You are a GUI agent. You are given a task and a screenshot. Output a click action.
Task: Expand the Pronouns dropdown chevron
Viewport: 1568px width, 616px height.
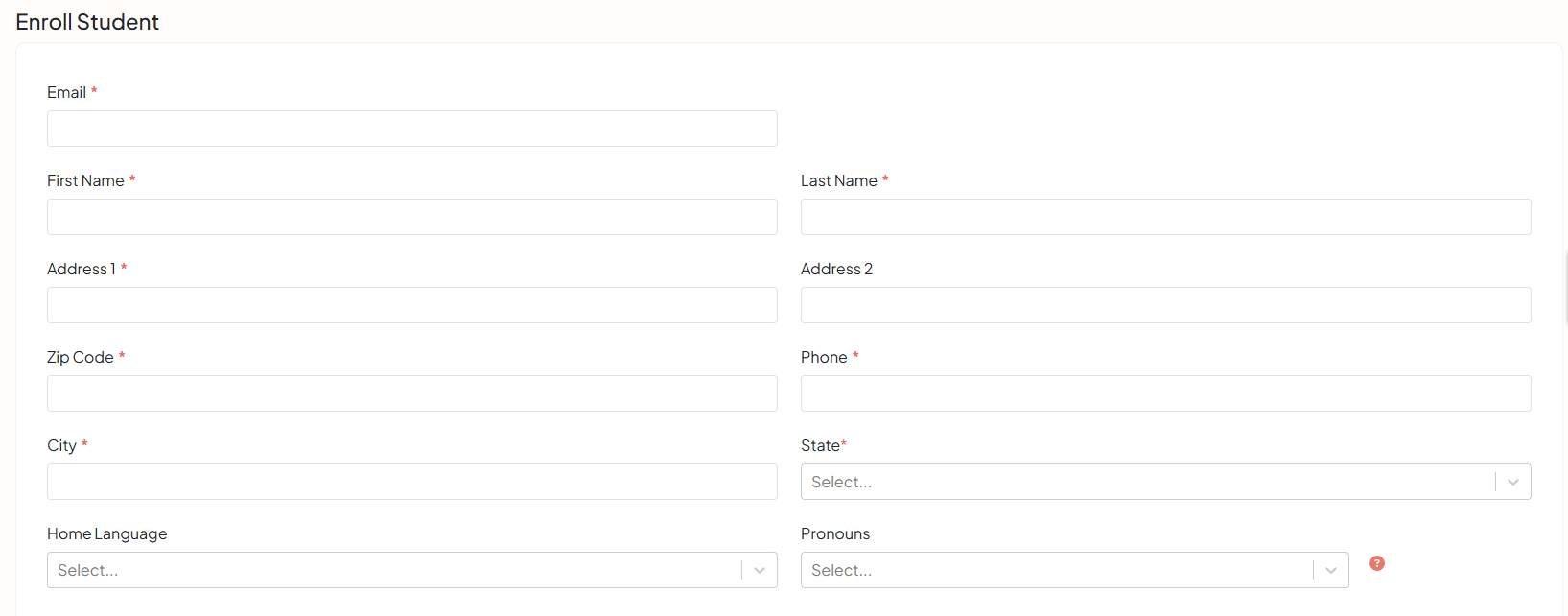coord(1331,570)
